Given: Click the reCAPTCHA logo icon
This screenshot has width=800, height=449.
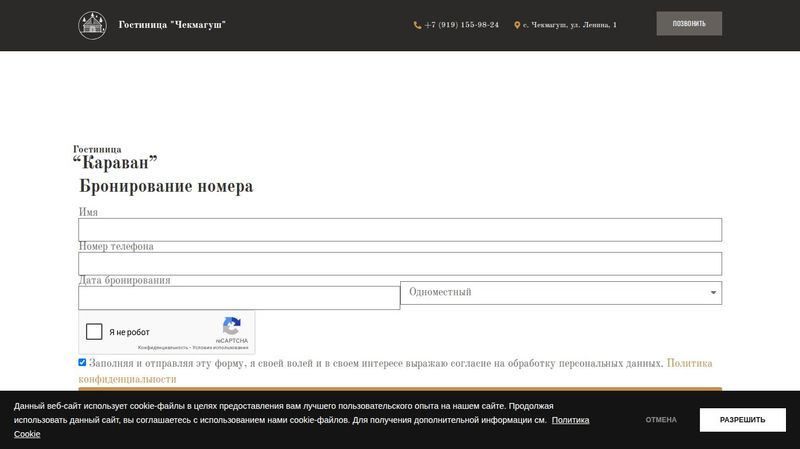Looking at the screenshot, I should [232, 326].
